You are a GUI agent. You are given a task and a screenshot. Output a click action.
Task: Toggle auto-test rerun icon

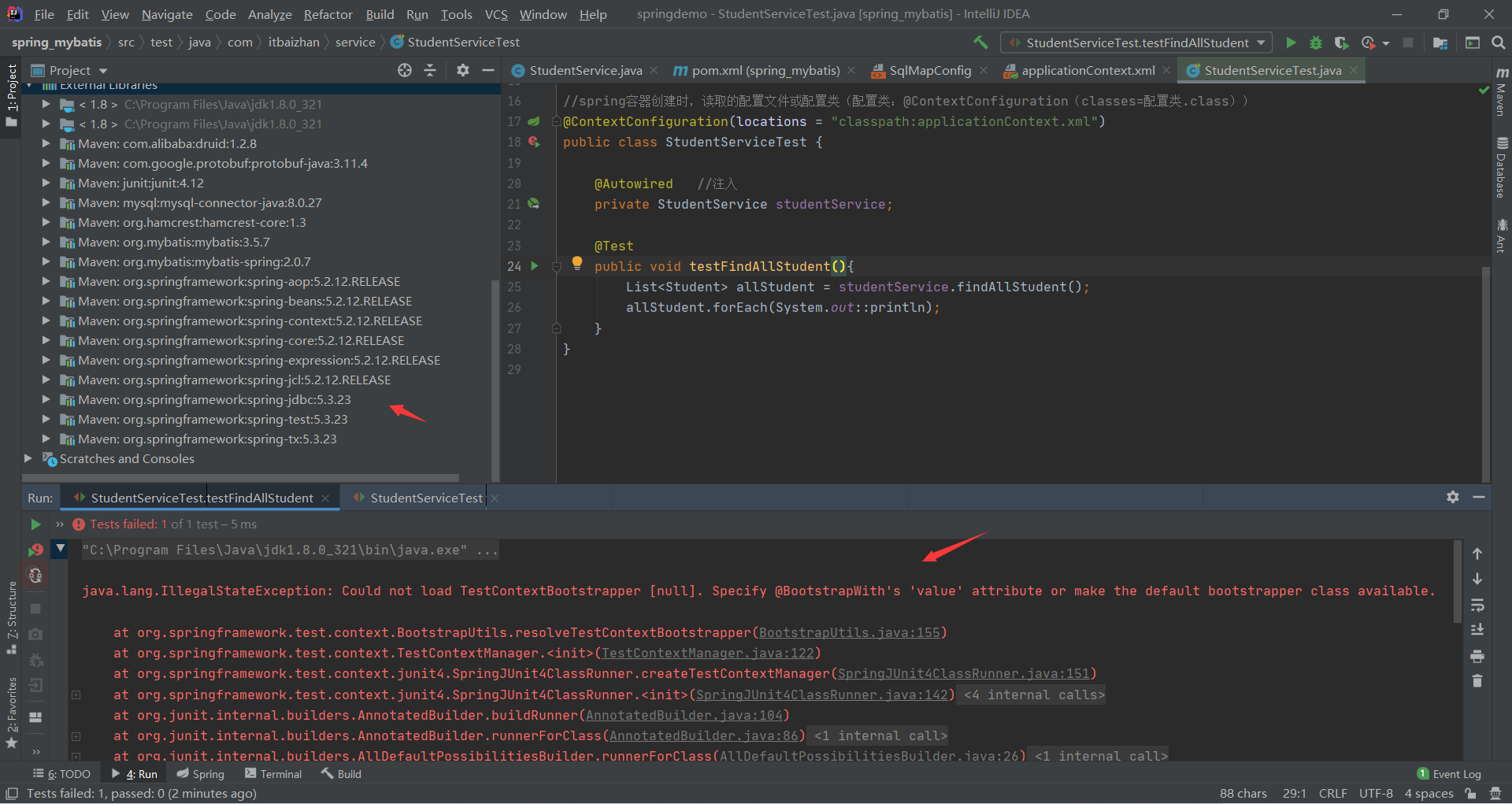35,576
